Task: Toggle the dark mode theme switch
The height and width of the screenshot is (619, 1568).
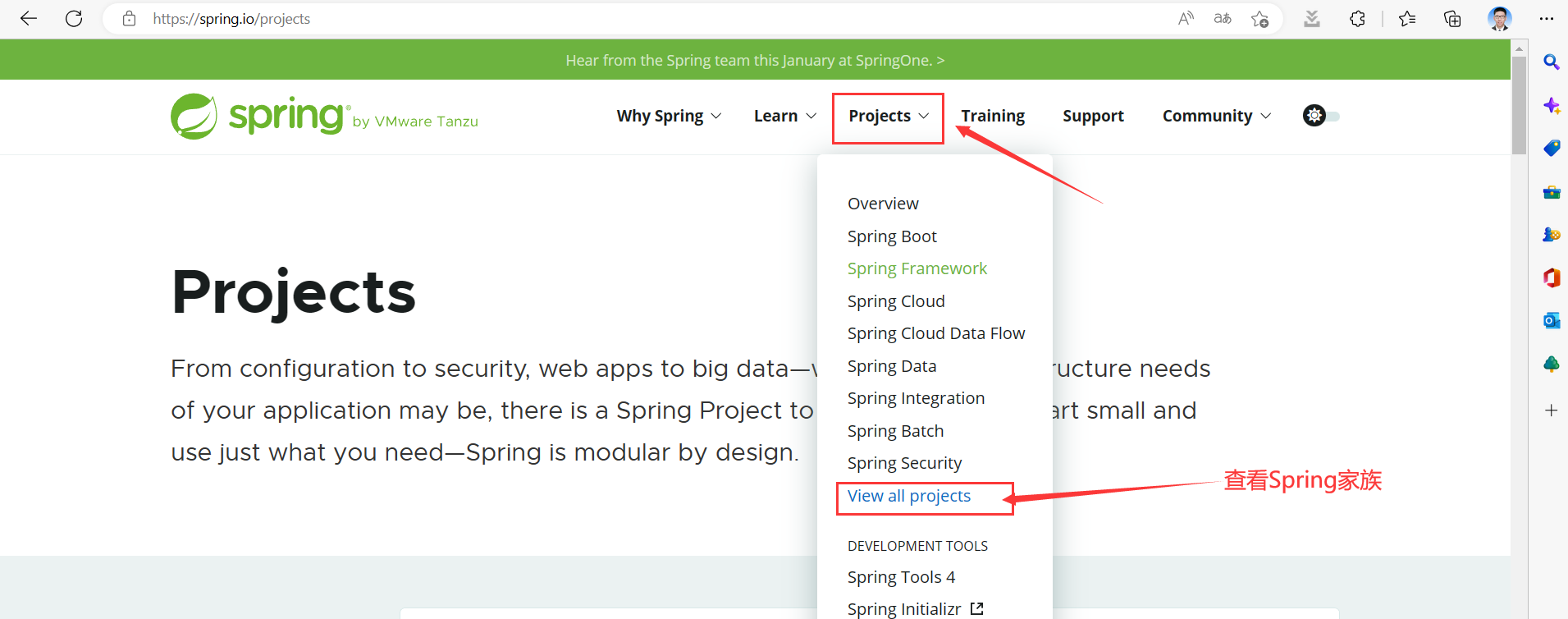Action: [1320, 116]
